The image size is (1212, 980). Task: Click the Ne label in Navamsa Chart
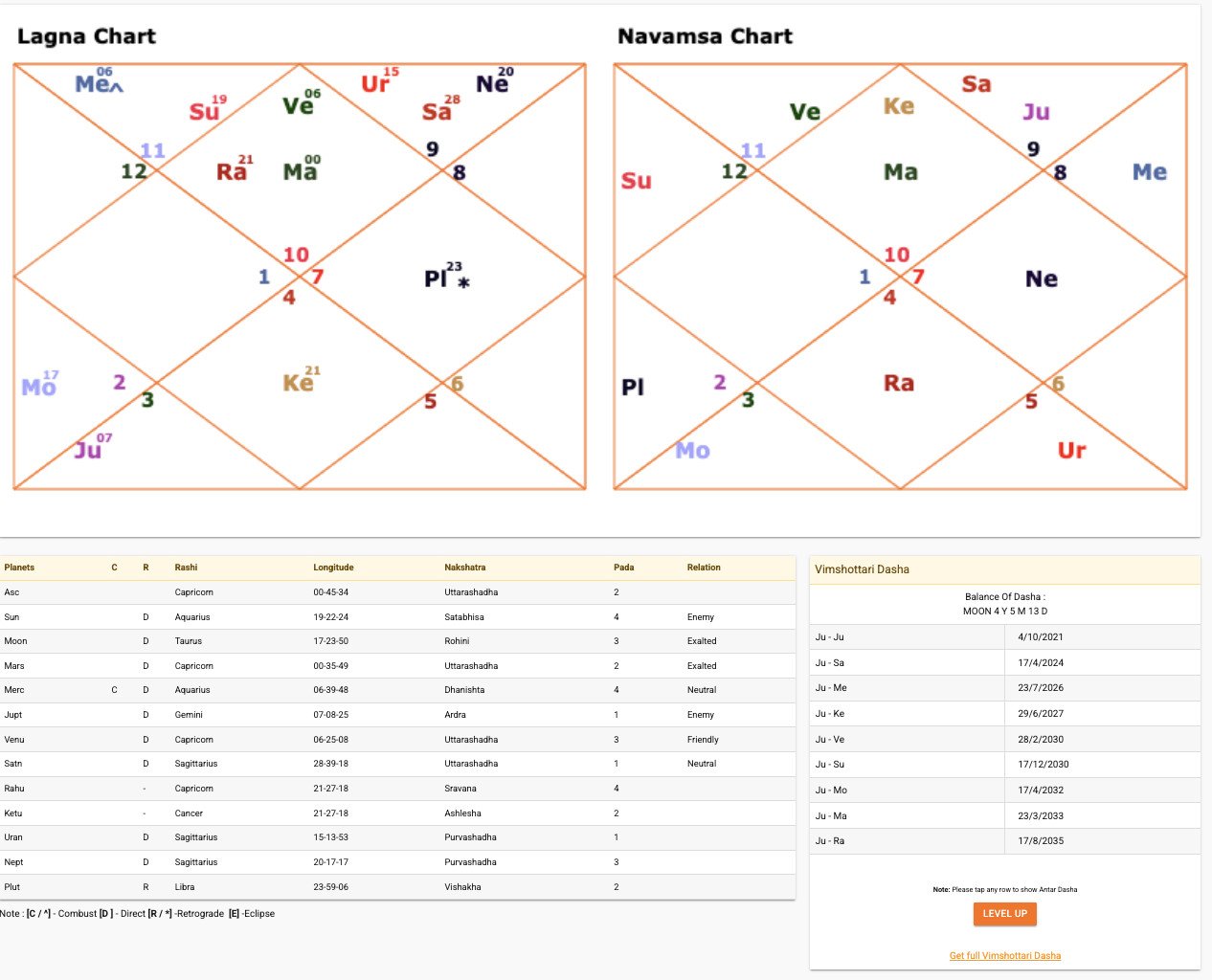(x=1041, y=278)
